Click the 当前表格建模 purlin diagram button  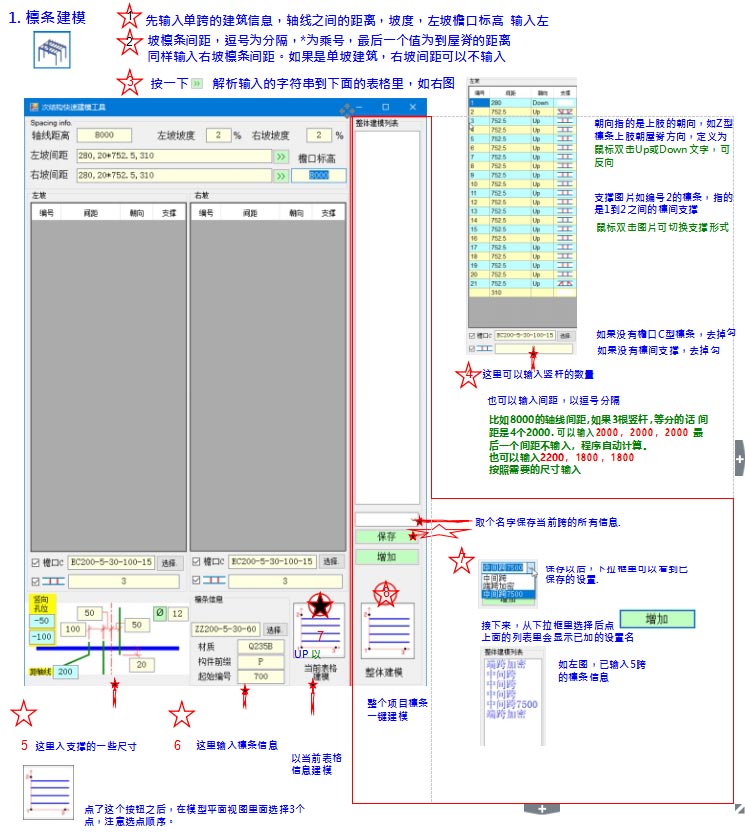[x=319, y=630]
